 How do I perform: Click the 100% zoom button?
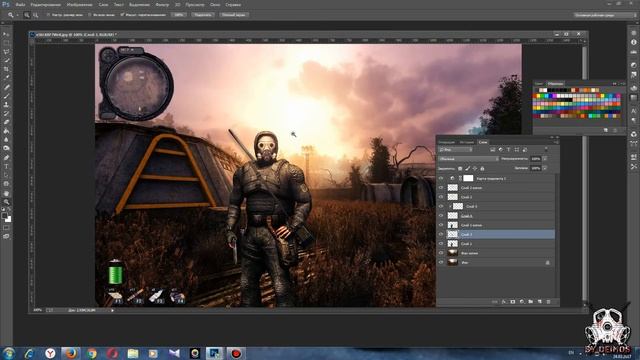coord(179,15)
